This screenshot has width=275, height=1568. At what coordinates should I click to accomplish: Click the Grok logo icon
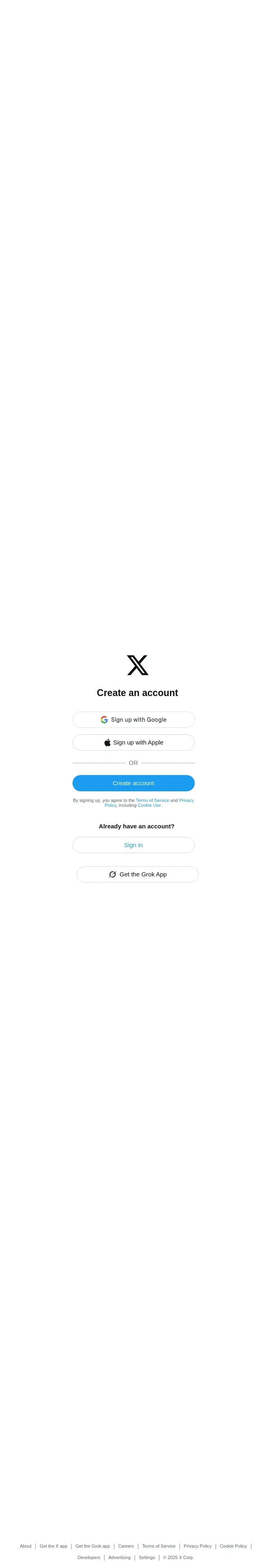click(112, 874)
